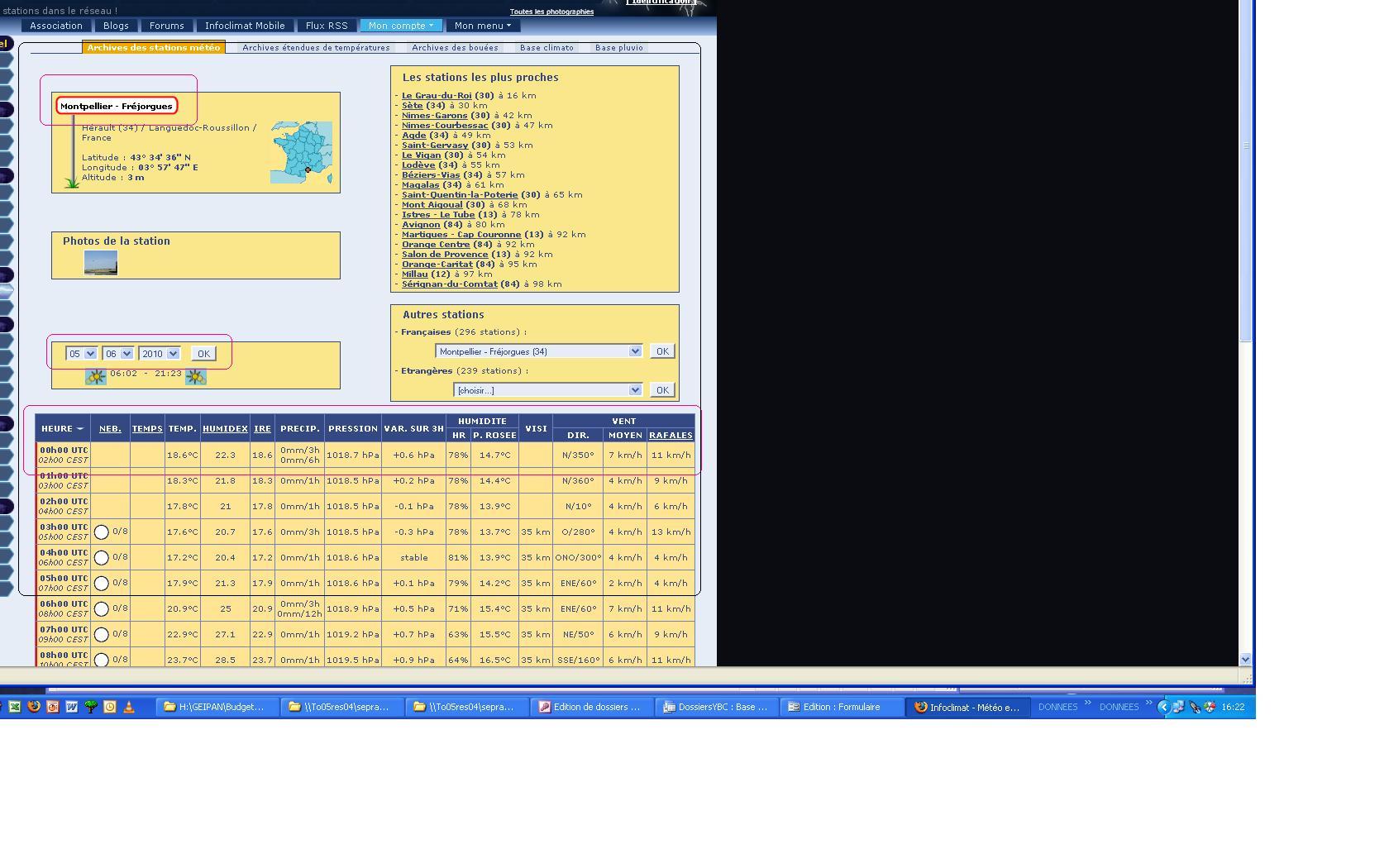Launch Excel from the quick launch bar

(15, 707)
